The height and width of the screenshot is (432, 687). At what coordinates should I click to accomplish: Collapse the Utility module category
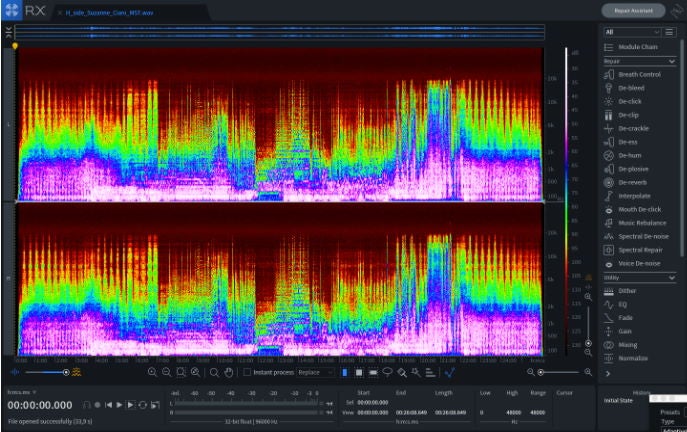pos(672,277)
